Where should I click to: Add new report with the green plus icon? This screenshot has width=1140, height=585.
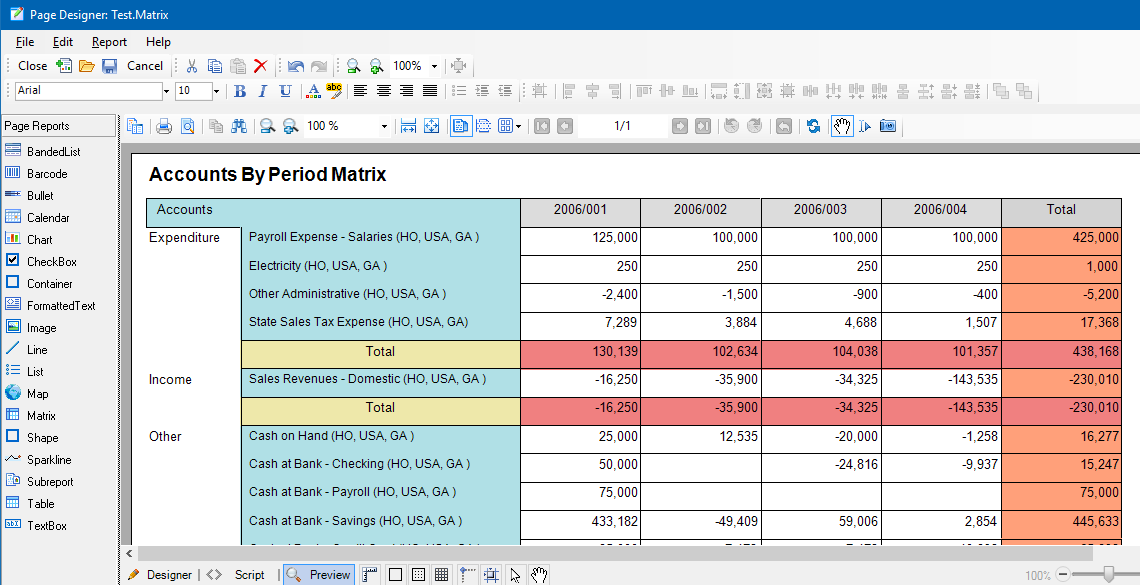tap(64, 66)
